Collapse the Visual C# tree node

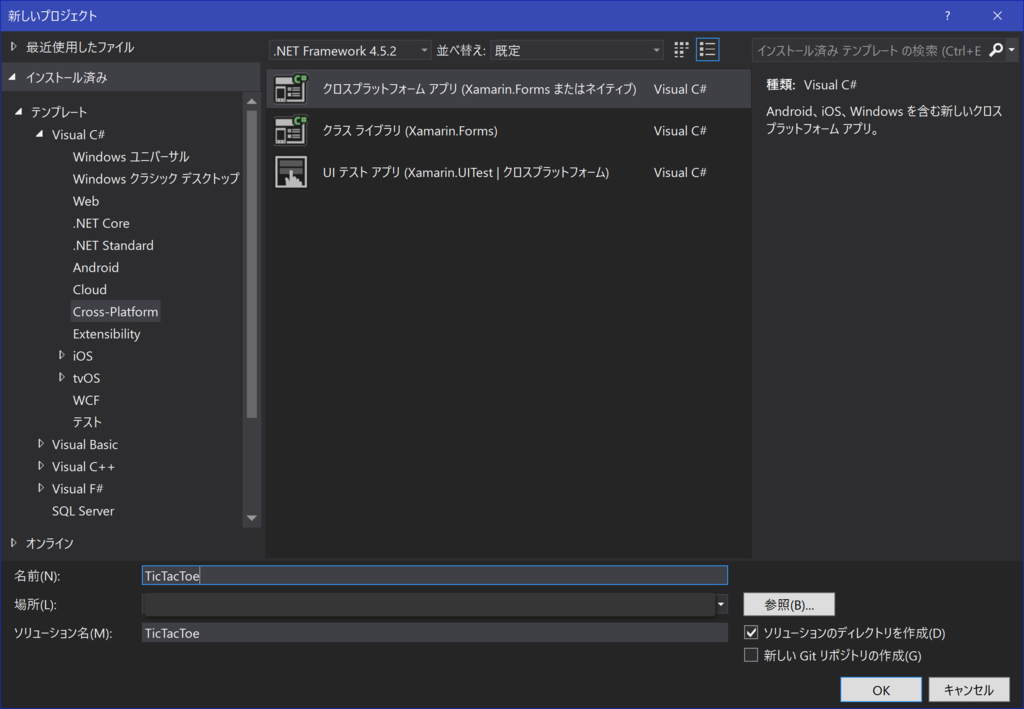click(39, 134)
